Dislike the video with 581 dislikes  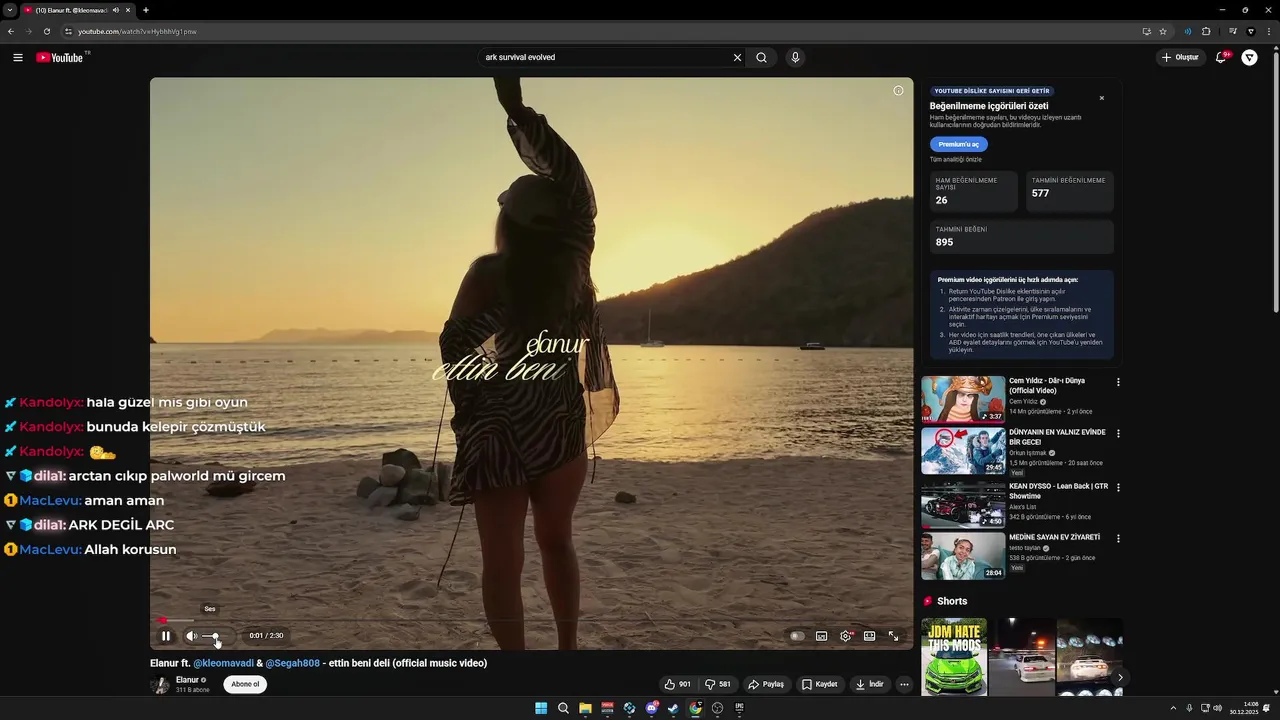point(718,685)
